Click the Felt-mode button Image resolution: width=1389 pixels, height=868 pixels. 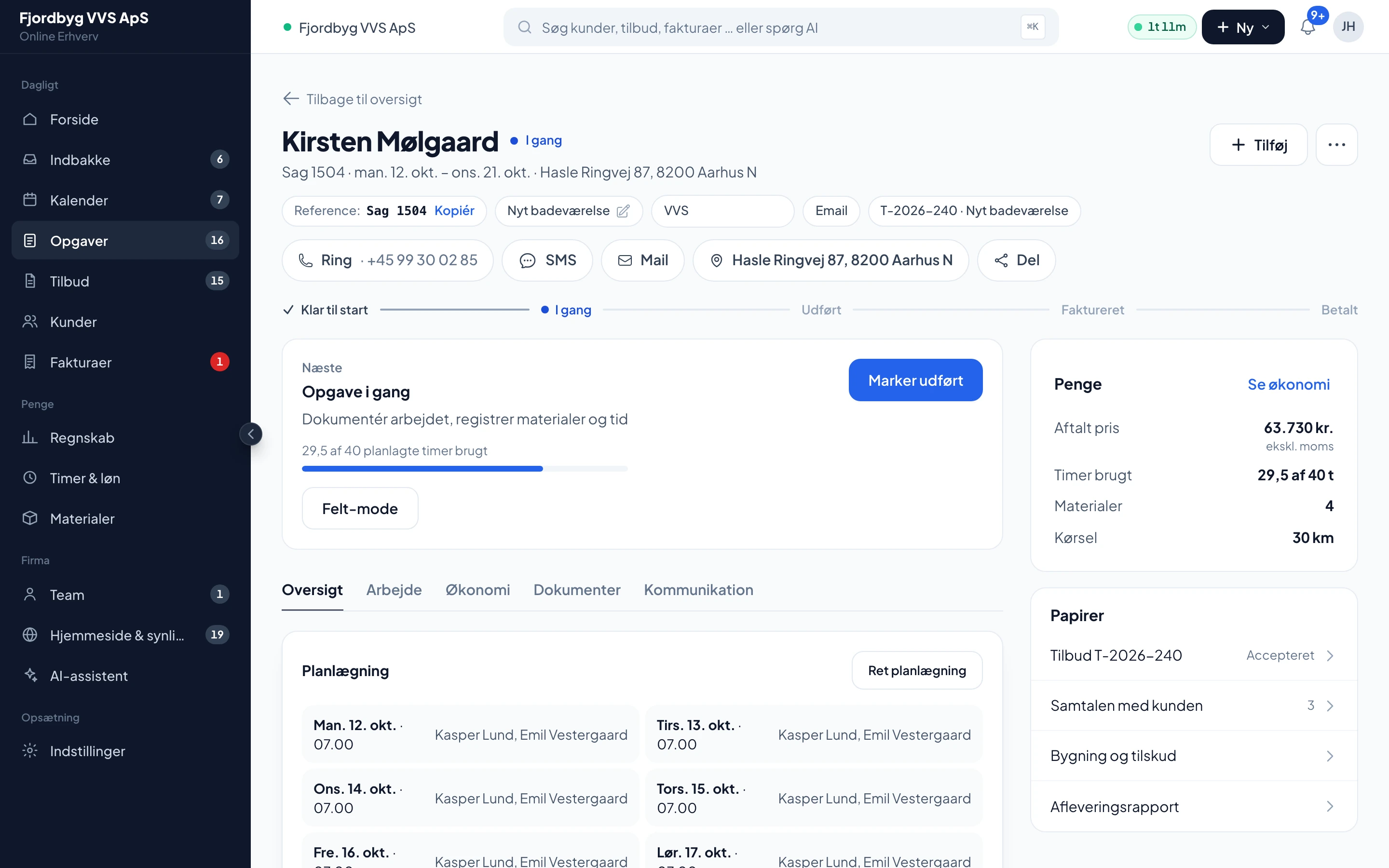coord(360,509)
